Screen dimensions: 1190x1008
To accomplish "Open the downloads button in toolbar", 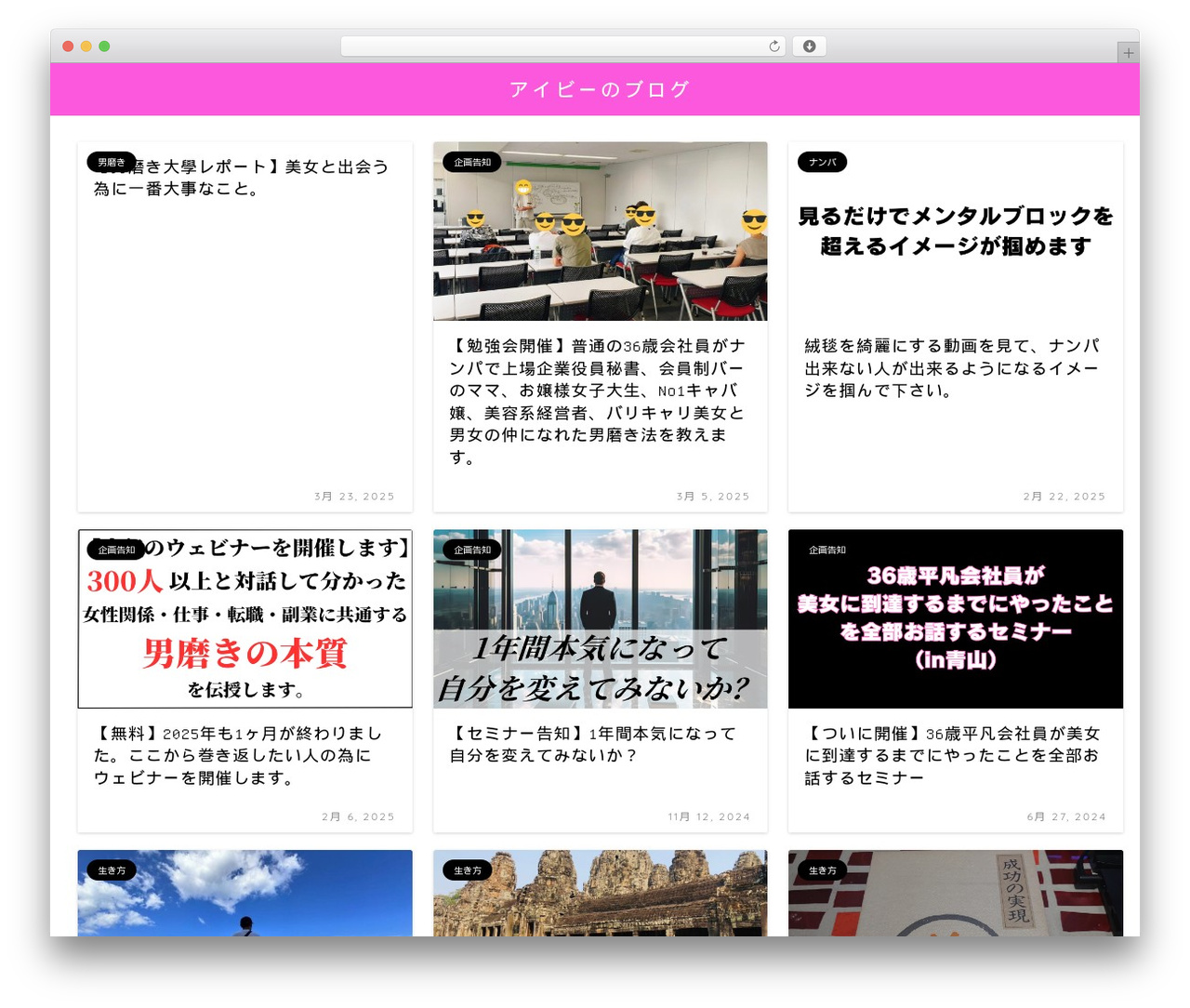I will coord(809,46).
